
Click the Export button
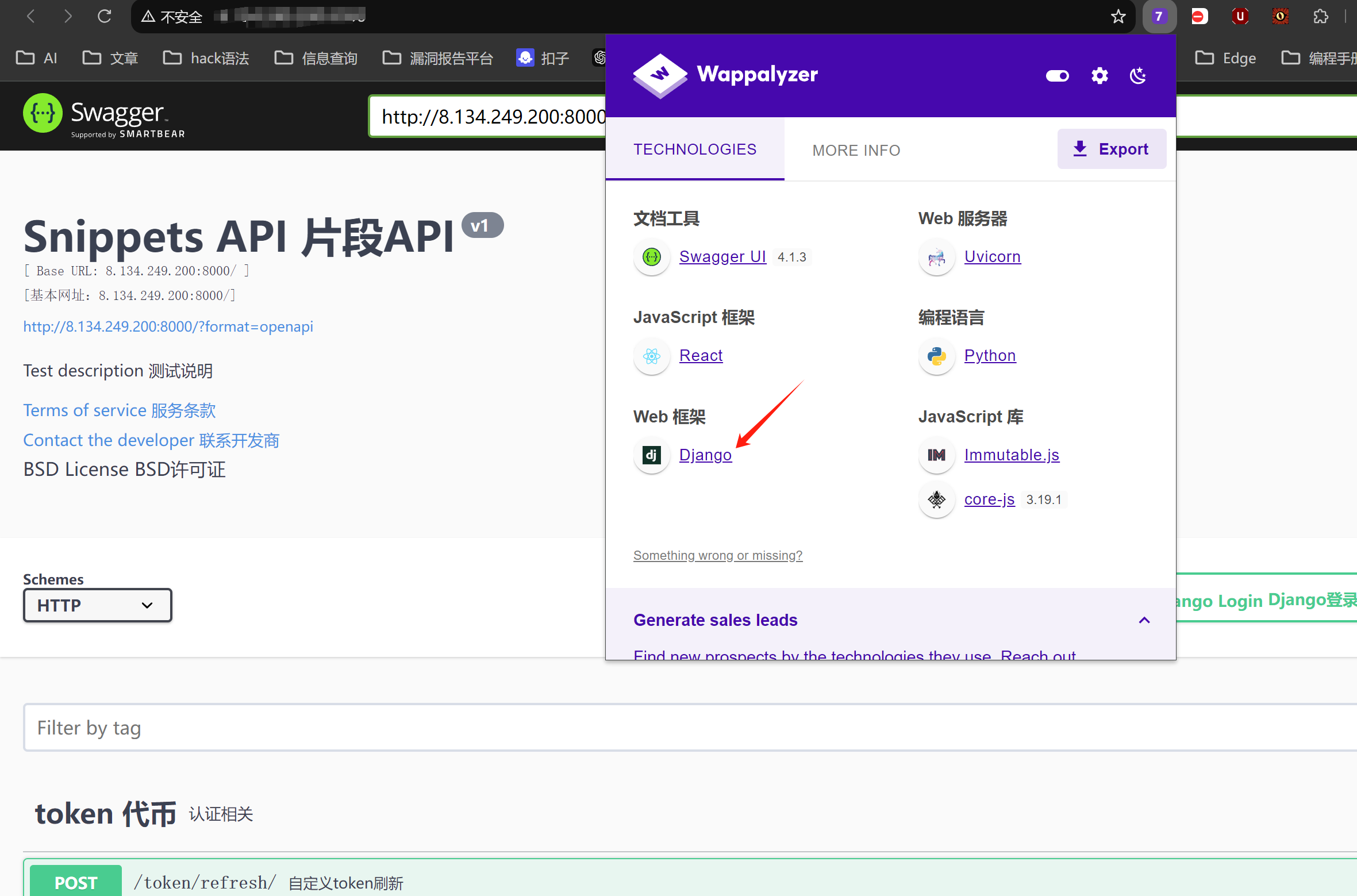coord(1111,149)
